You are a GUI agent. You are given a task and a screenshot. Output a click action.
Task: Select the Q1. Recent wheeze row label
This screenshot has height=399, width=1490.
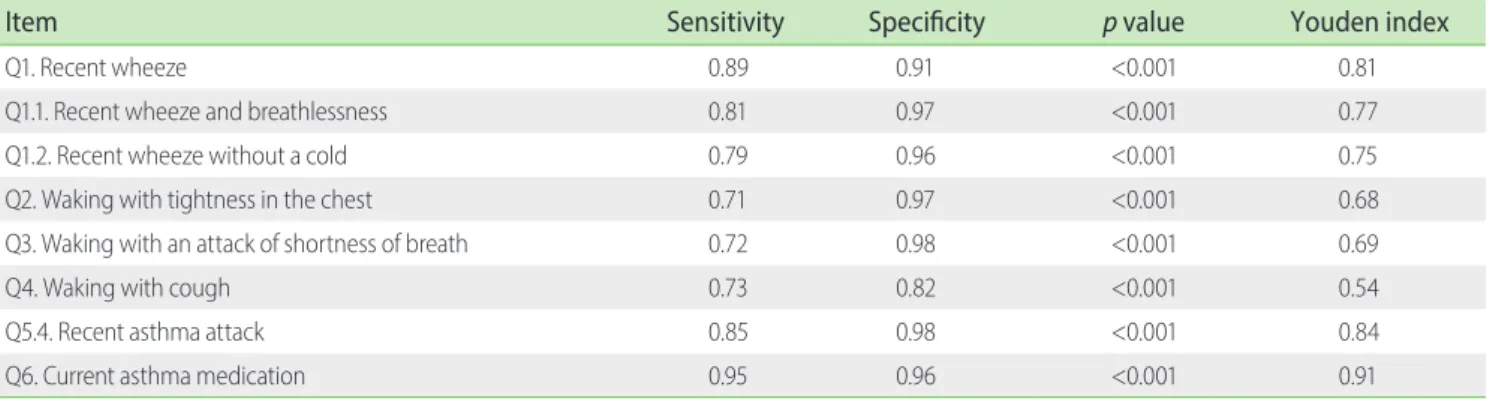click(96, 68)
